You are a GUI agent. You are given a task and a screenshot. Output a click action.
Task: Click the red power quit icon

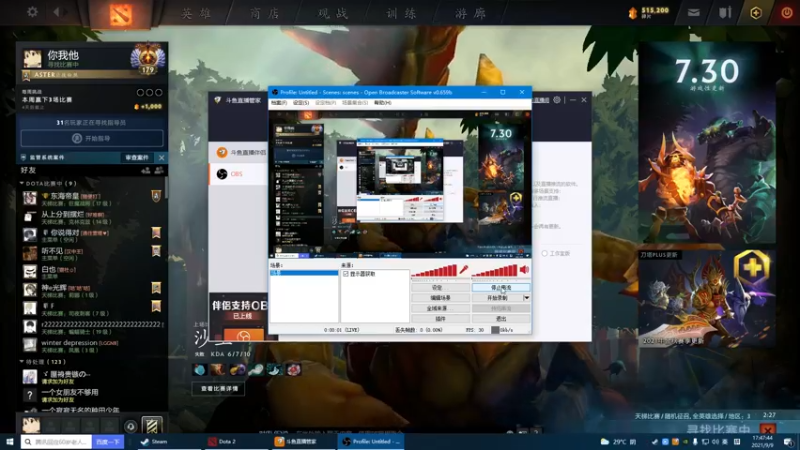787,13
